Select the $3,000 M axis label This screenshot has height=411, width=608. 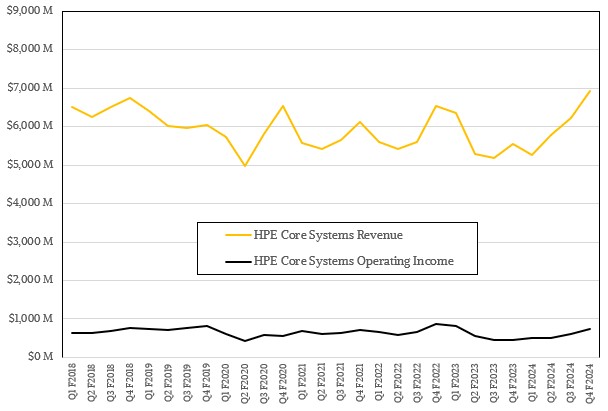(x=30, y=242)
